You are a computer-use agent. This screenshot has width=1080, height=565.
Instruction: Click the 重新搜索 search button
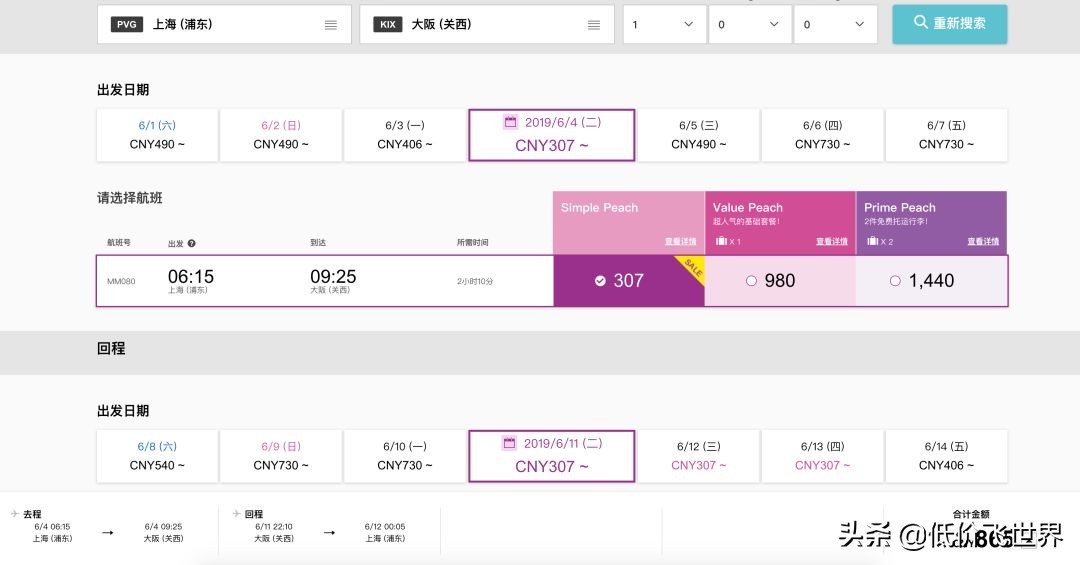point(949,24)
